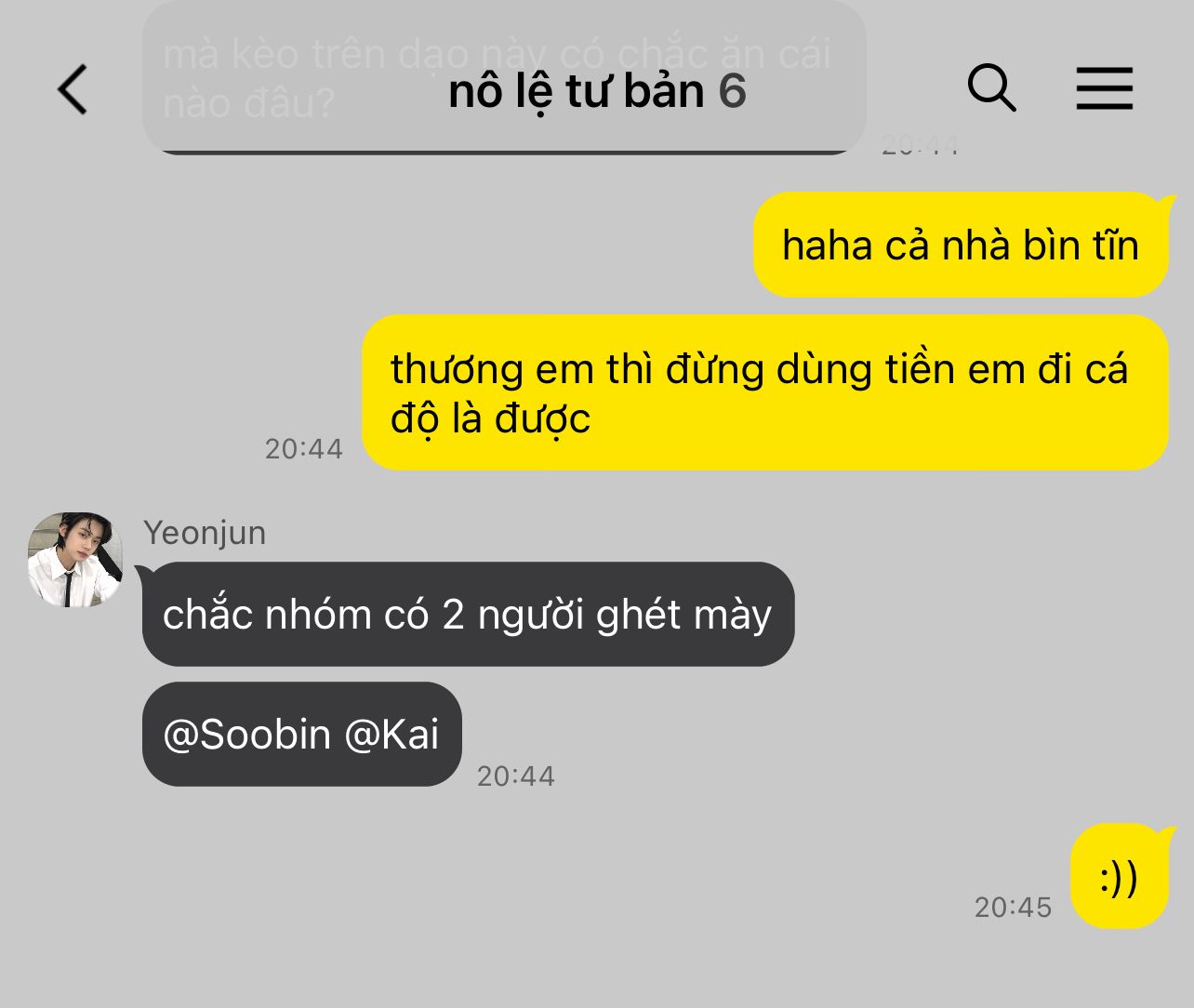This screenshot has width=1194, height=1008.
Task: Tap the back arrow icon
Action: point(73,89)
